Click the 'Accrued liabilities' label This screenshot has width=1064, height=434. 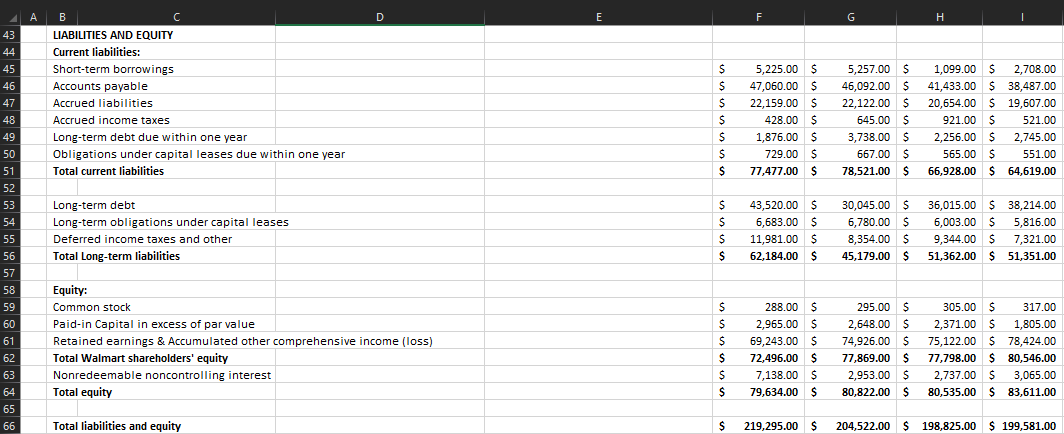click(102, 103)
